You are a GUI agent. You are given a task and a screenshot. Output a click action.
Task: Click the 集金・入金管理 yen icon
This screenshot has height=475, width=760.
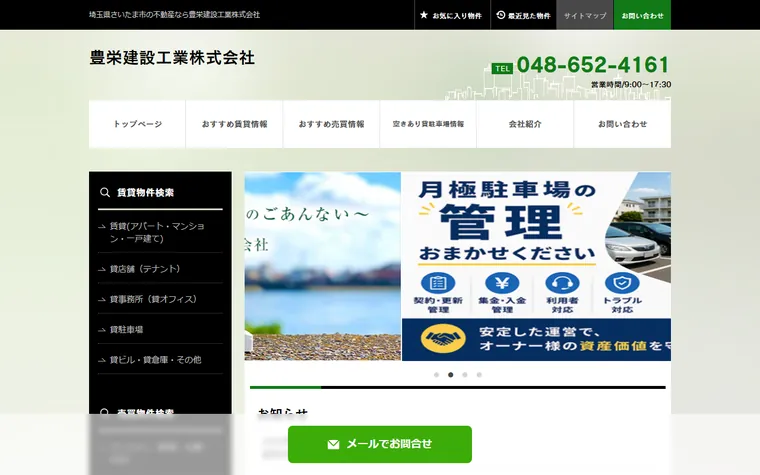[x=502, y=283]
